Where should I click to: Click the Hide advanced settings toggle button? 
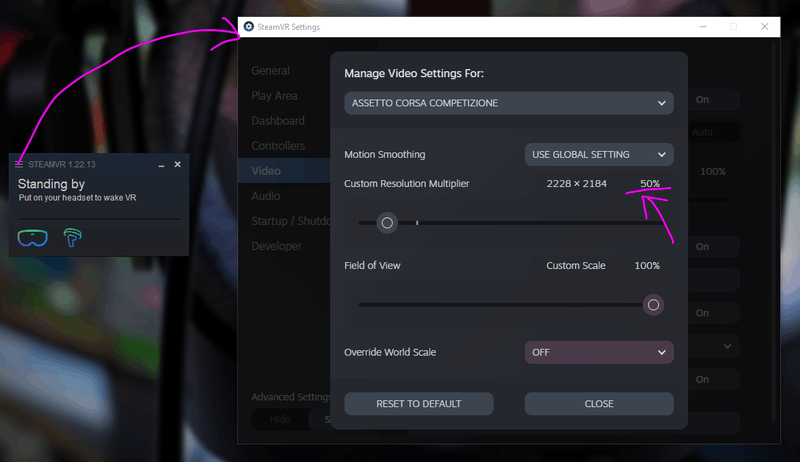(280, 419)
